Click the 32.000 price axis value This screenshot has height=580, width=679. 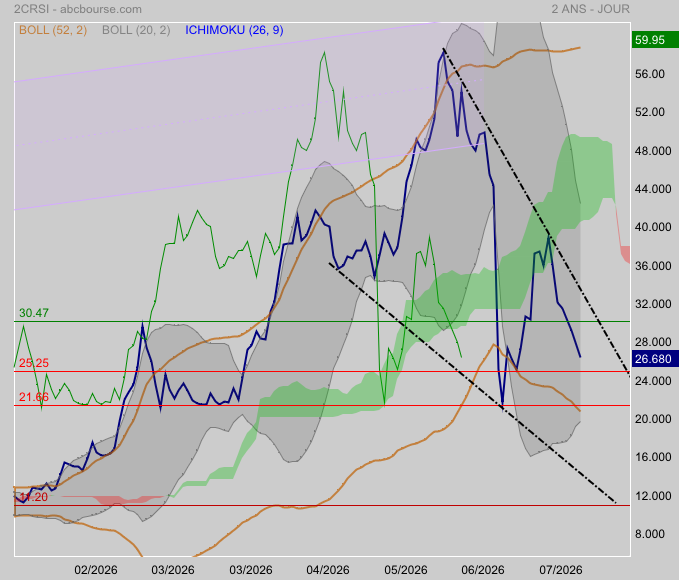tap(653, 304)
